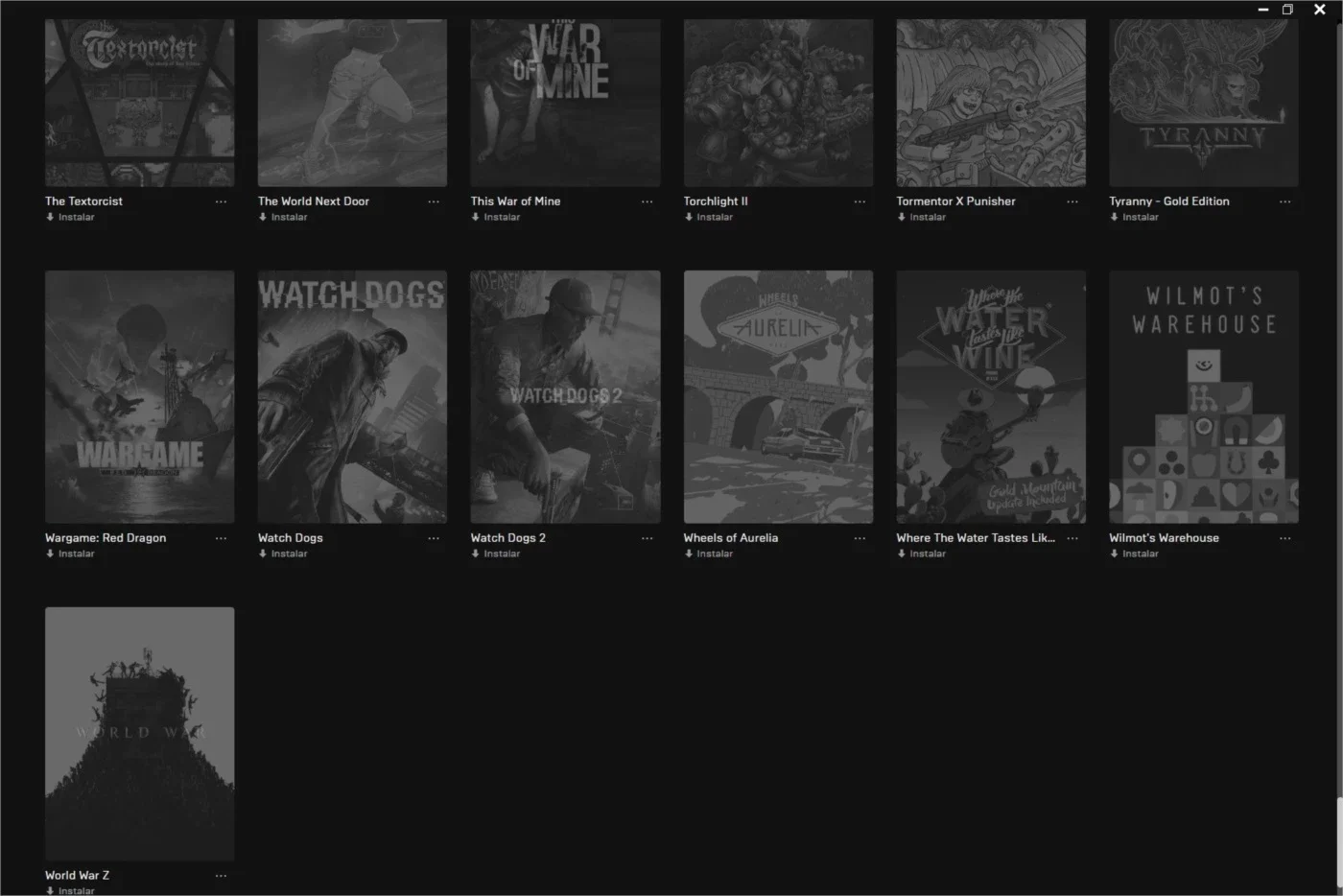Select This War of Mine cover art
Screen dimensions: 1343x896
click(x=566, y=103)
